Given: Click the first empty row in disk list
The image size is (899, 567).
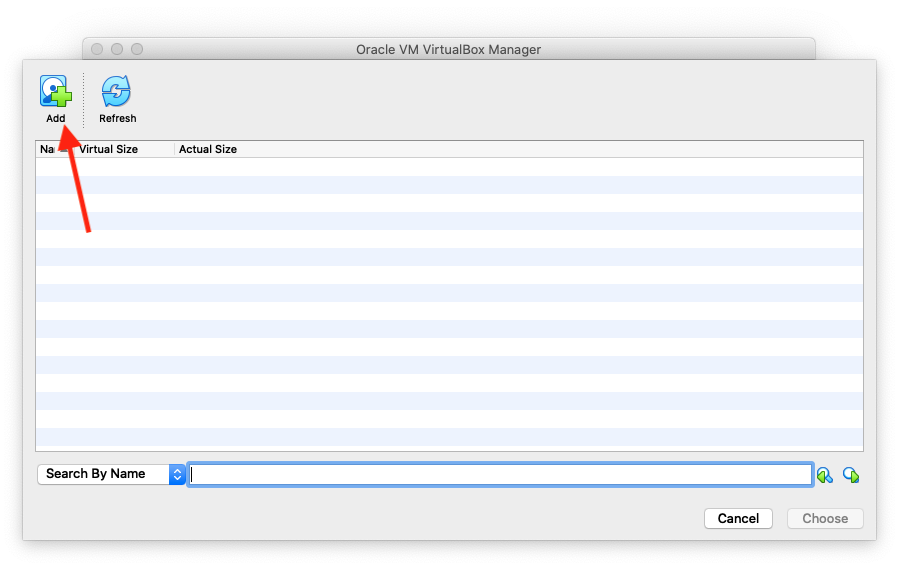Looking at the screenshot, I should click(x=449, y=167).
